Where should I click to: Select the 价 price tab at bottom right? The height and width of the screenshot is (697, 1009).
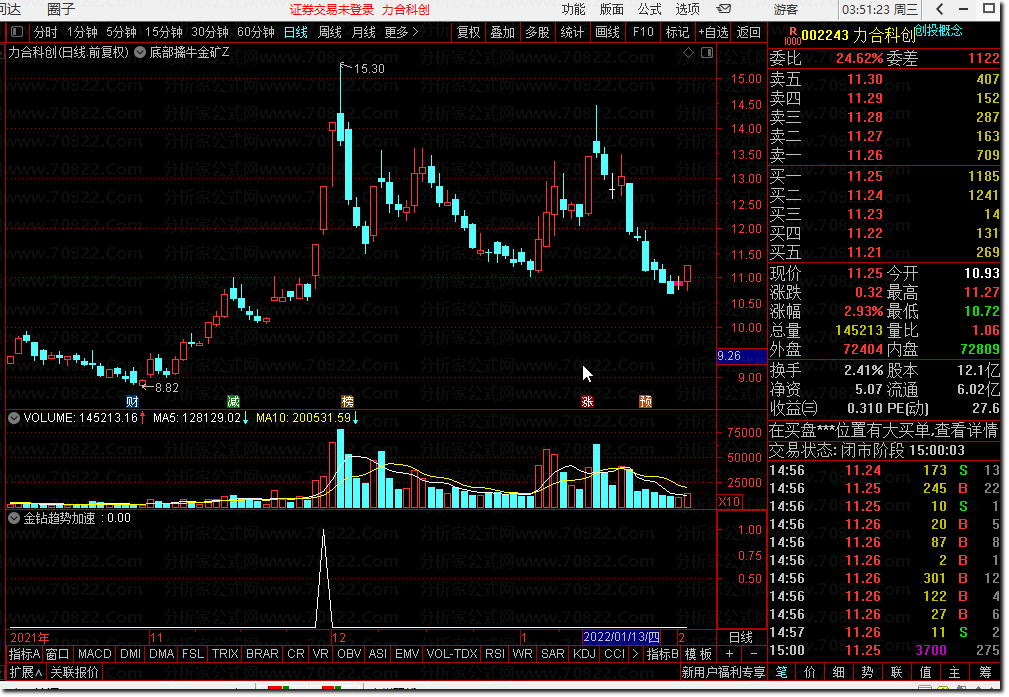[x=810, y=672]
